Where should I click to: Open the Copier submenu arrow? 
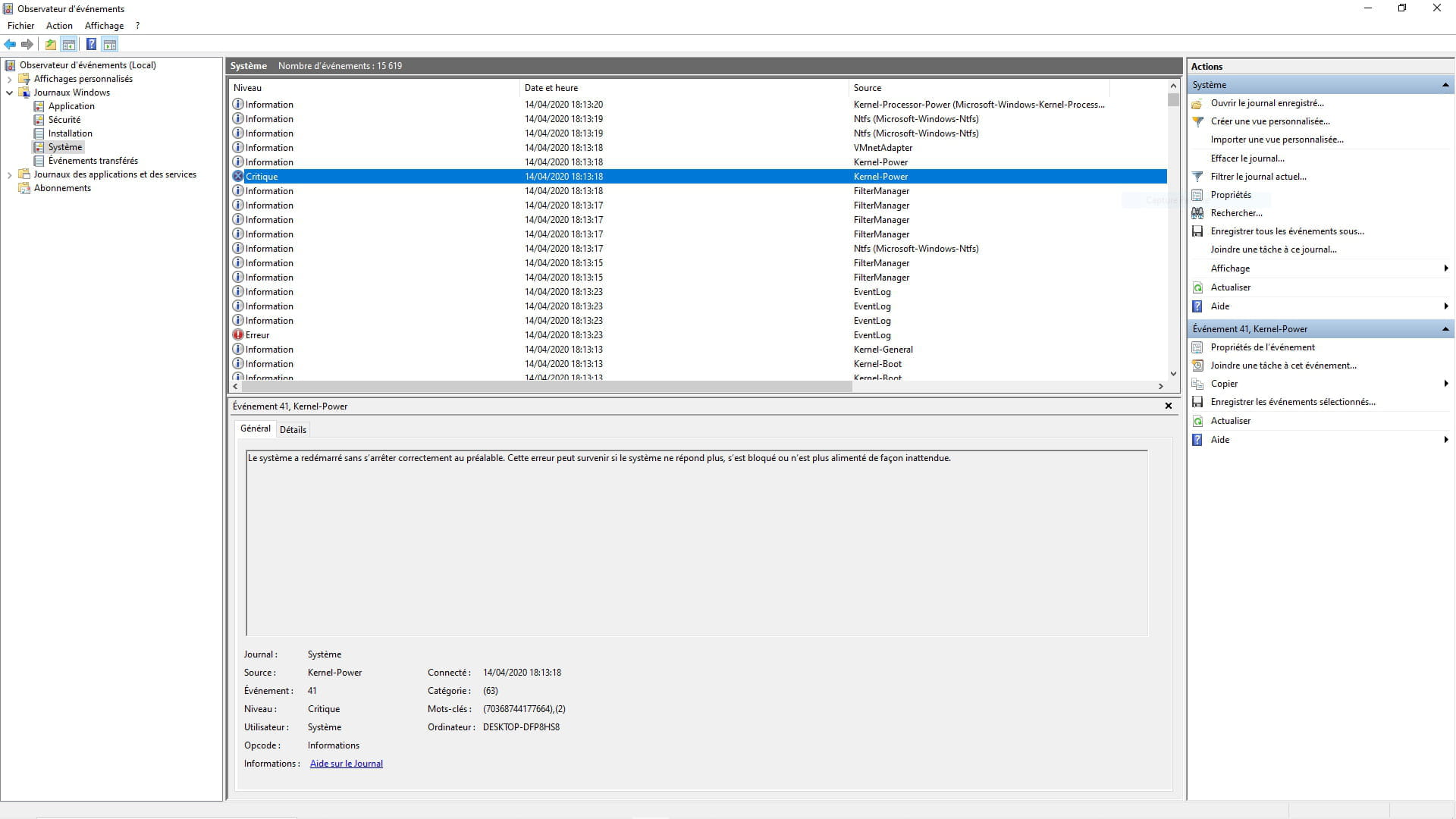(1445, 384)
